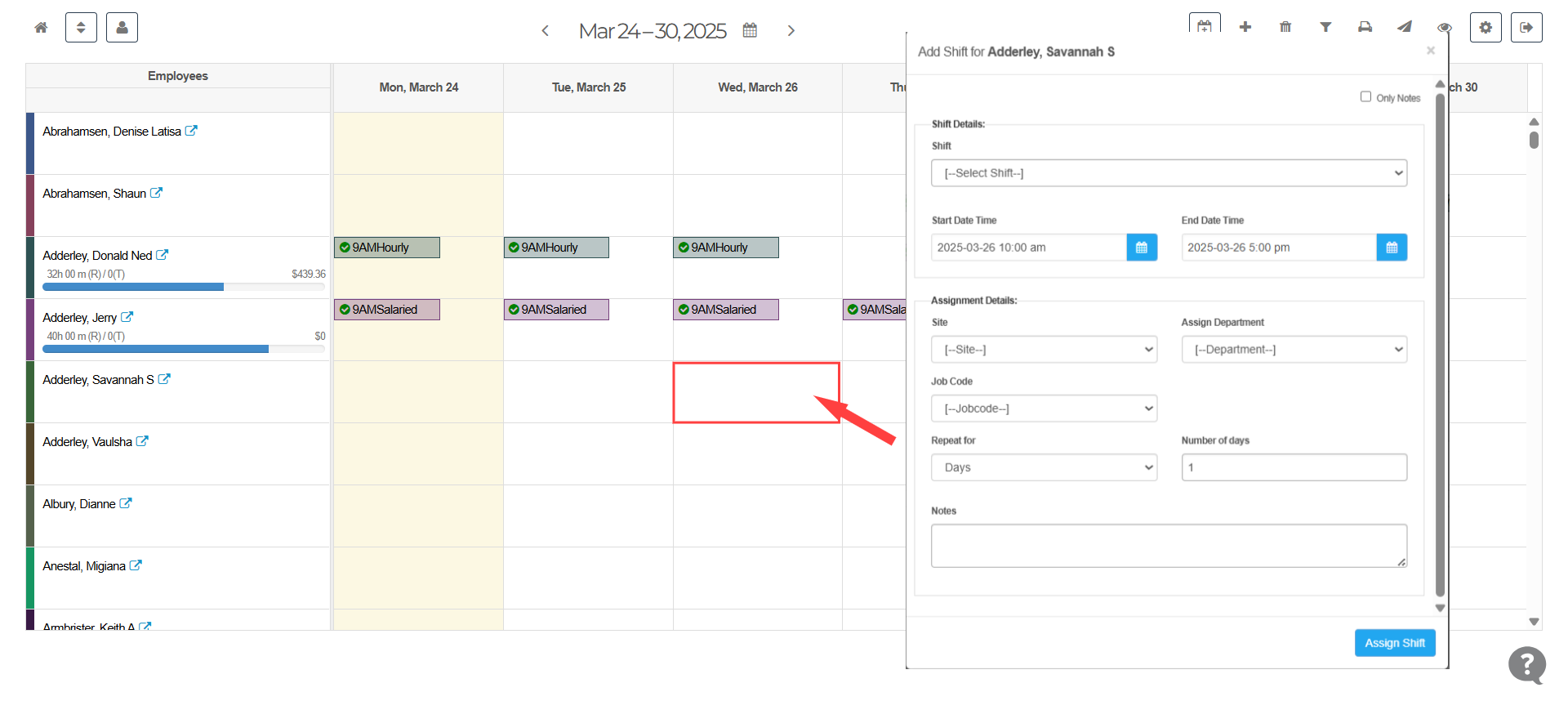Open the Repeat for dropdown
Screen dimensions: 1568x710
pyautogui.click(x=1044, y=467)
